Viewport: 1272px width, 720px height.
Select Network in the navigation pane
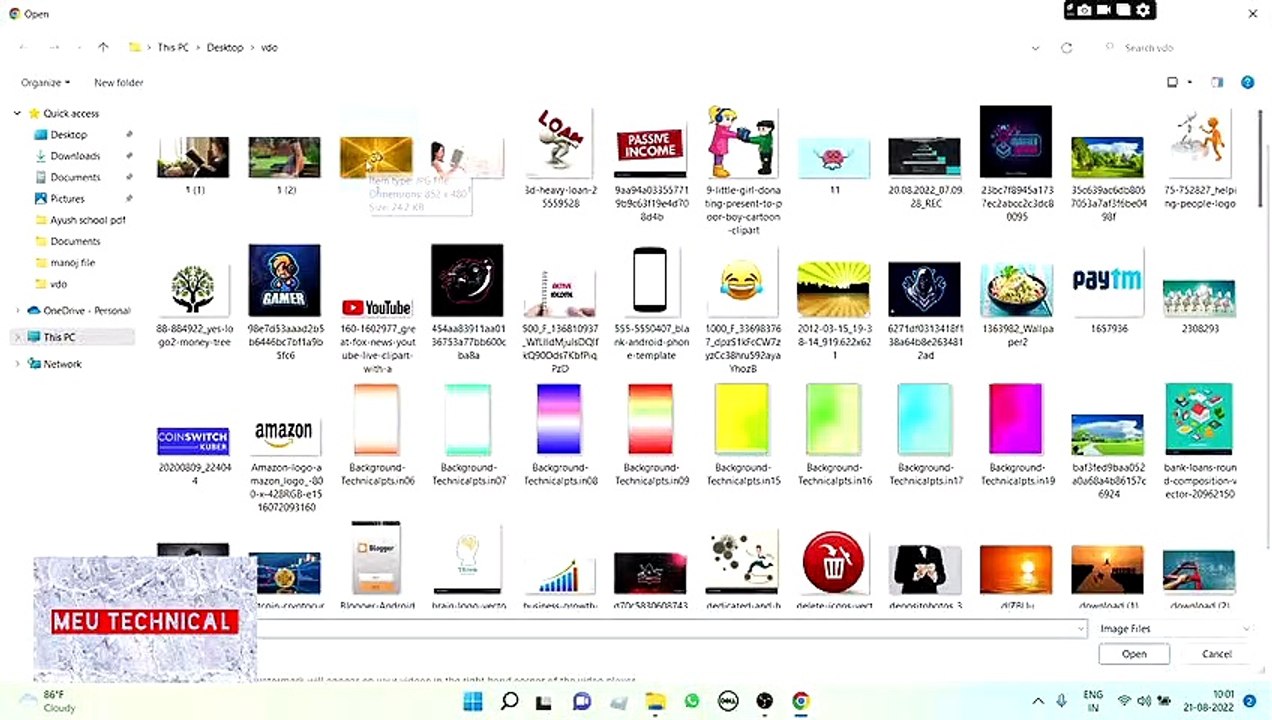point(62,364)
